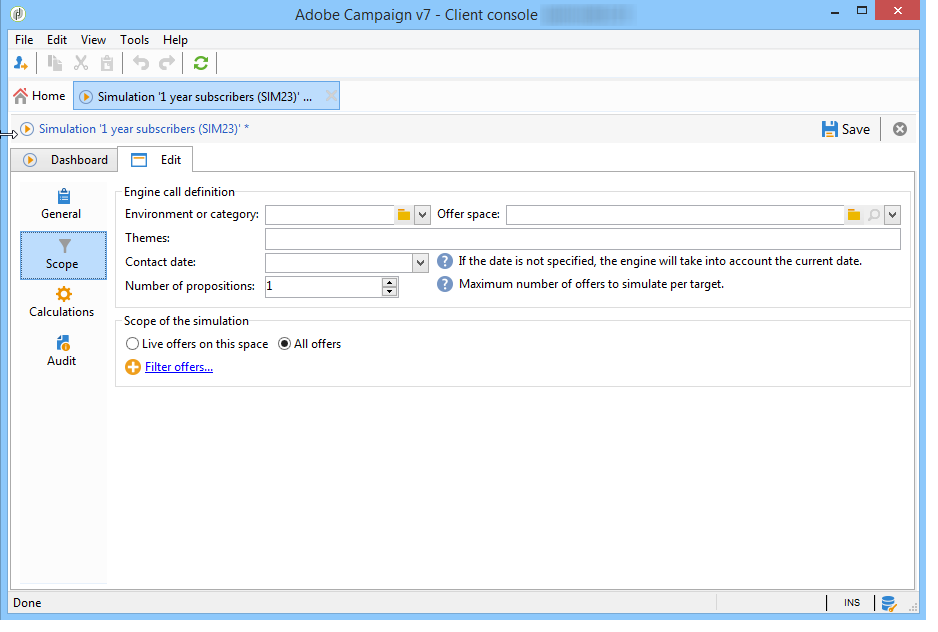
Task: Switch to the Edit tab
Action: pos(156,160)
